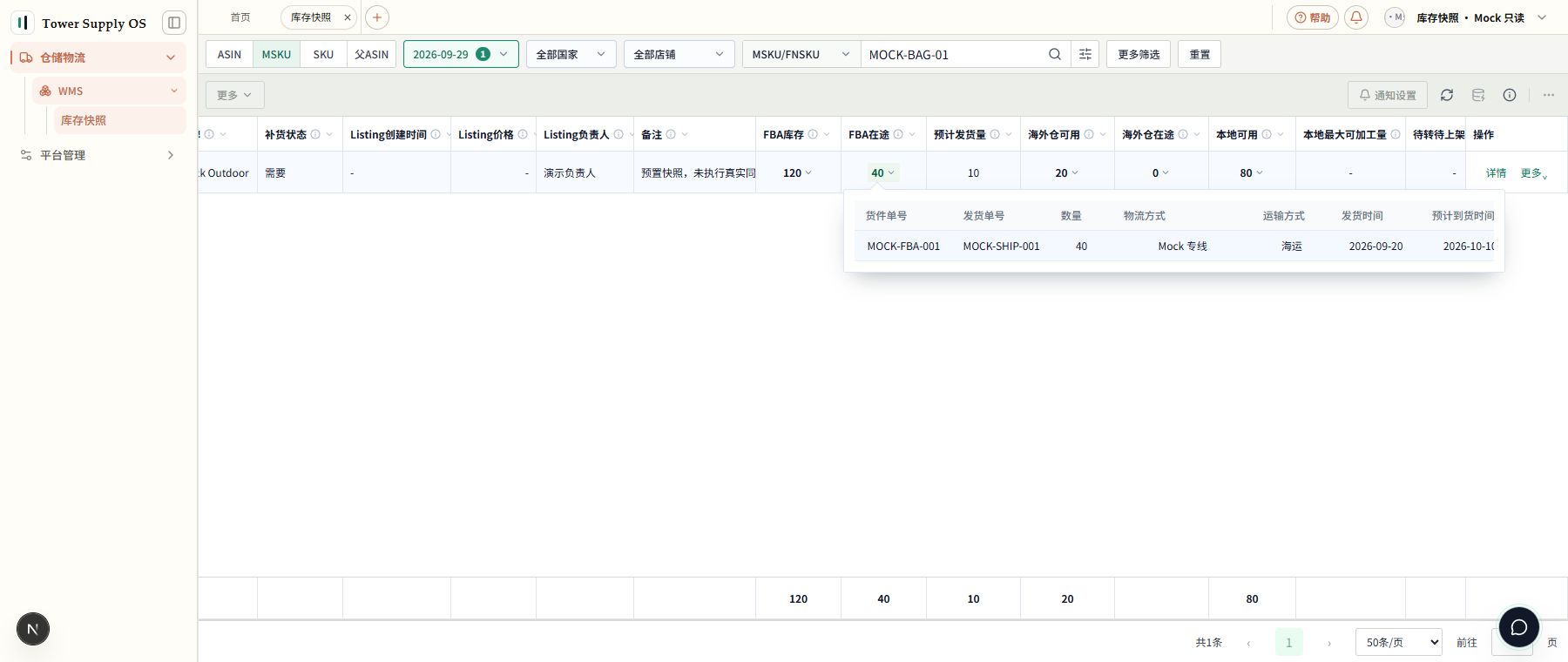Open the chat support bubble
Screen dimensions: 1568x662
pyautogui.click(x=1519, y=627)
